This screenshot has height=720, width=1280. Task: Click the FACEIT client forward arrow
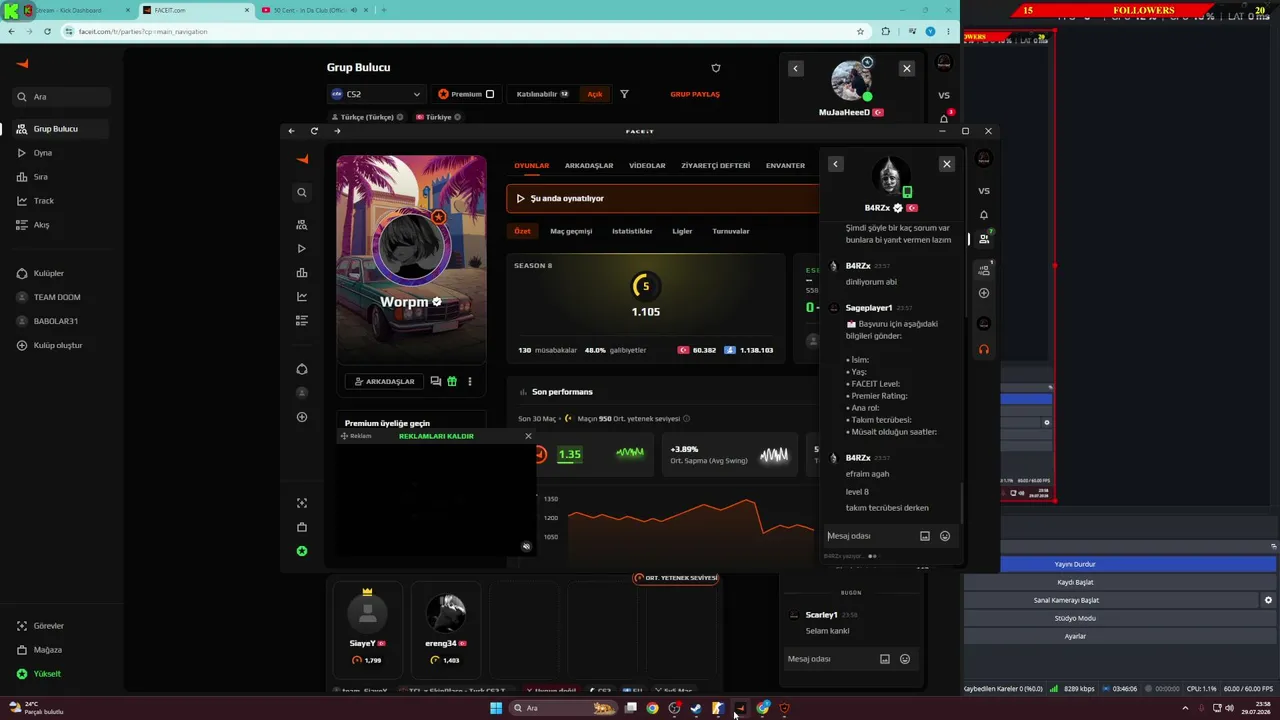[x=337, y=131]
